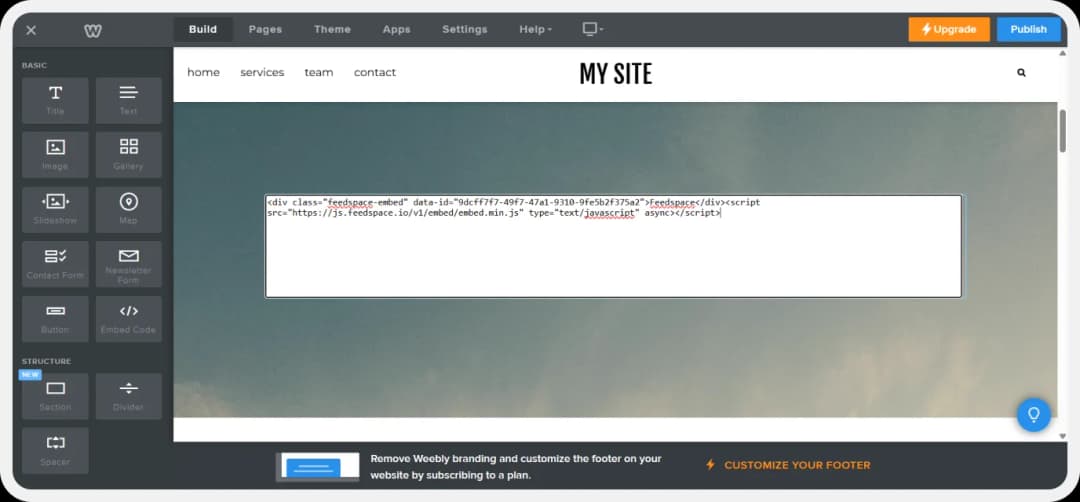Select the Divider structure element
The width and height of the screenshot is (1080, 502).
[129, 396]
